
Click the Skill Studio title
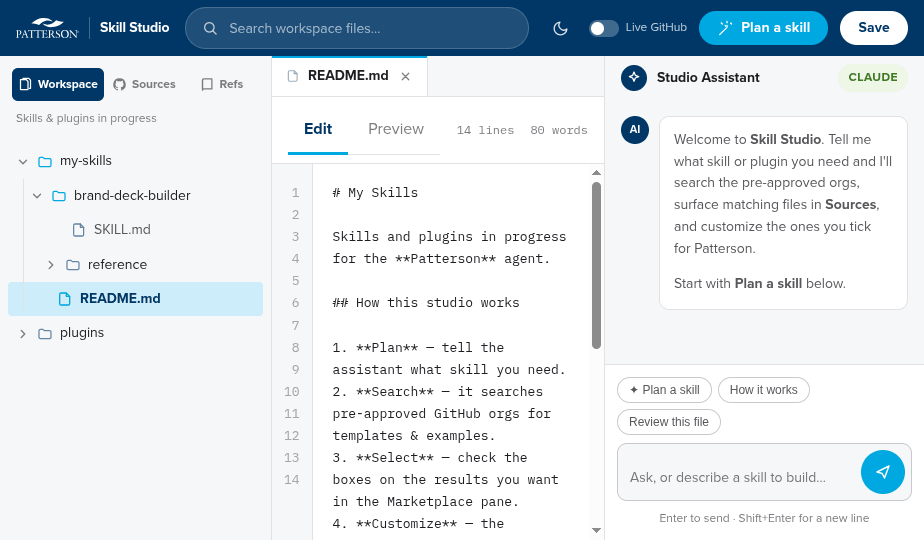(x=134, y=28)
